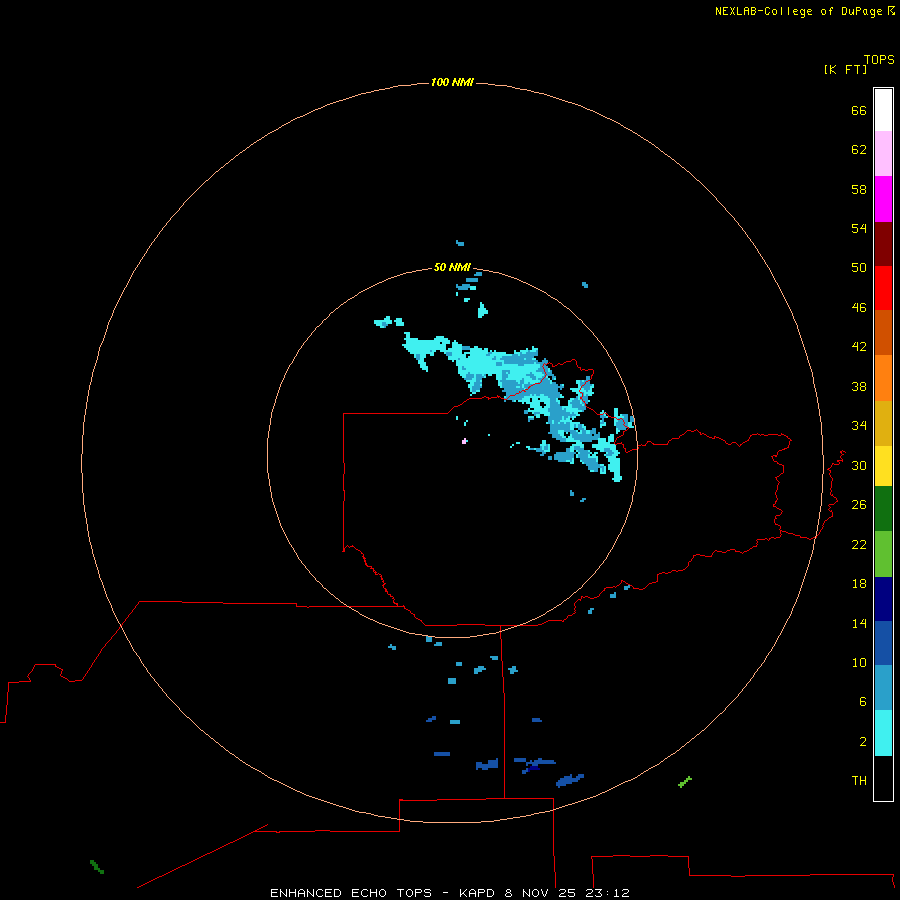The height and width of the screenshot is (900, 900).
Task: Click the [K FT] units label
Action: coord(845,69)
